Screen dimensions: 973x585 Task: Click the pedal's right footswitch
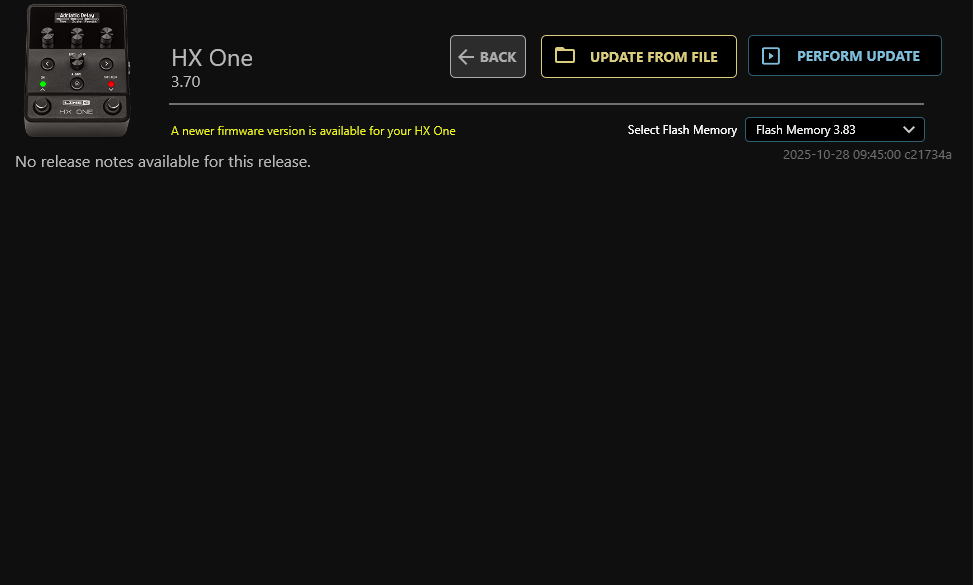(x=112, y=107)
